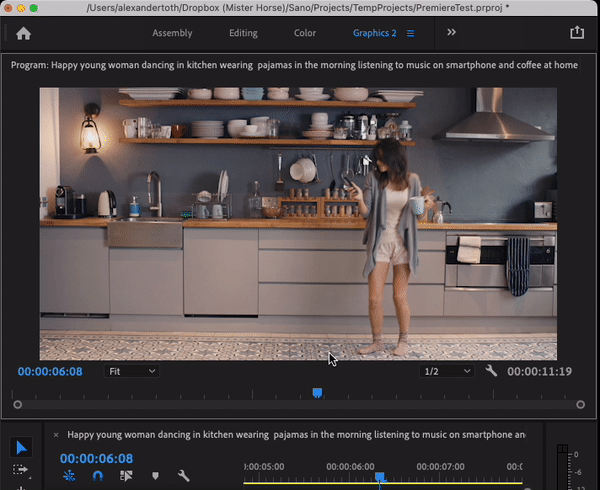This screenshot has height=490, width=600.
Task: Switch to the Color workspace
Action: [x=305, y=33]
